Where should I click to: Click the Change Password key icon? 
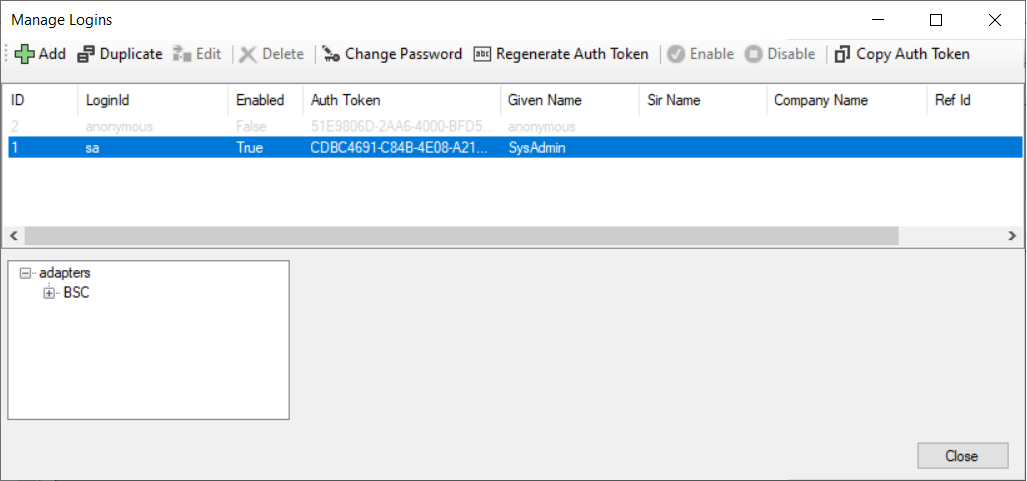point(331,54)
